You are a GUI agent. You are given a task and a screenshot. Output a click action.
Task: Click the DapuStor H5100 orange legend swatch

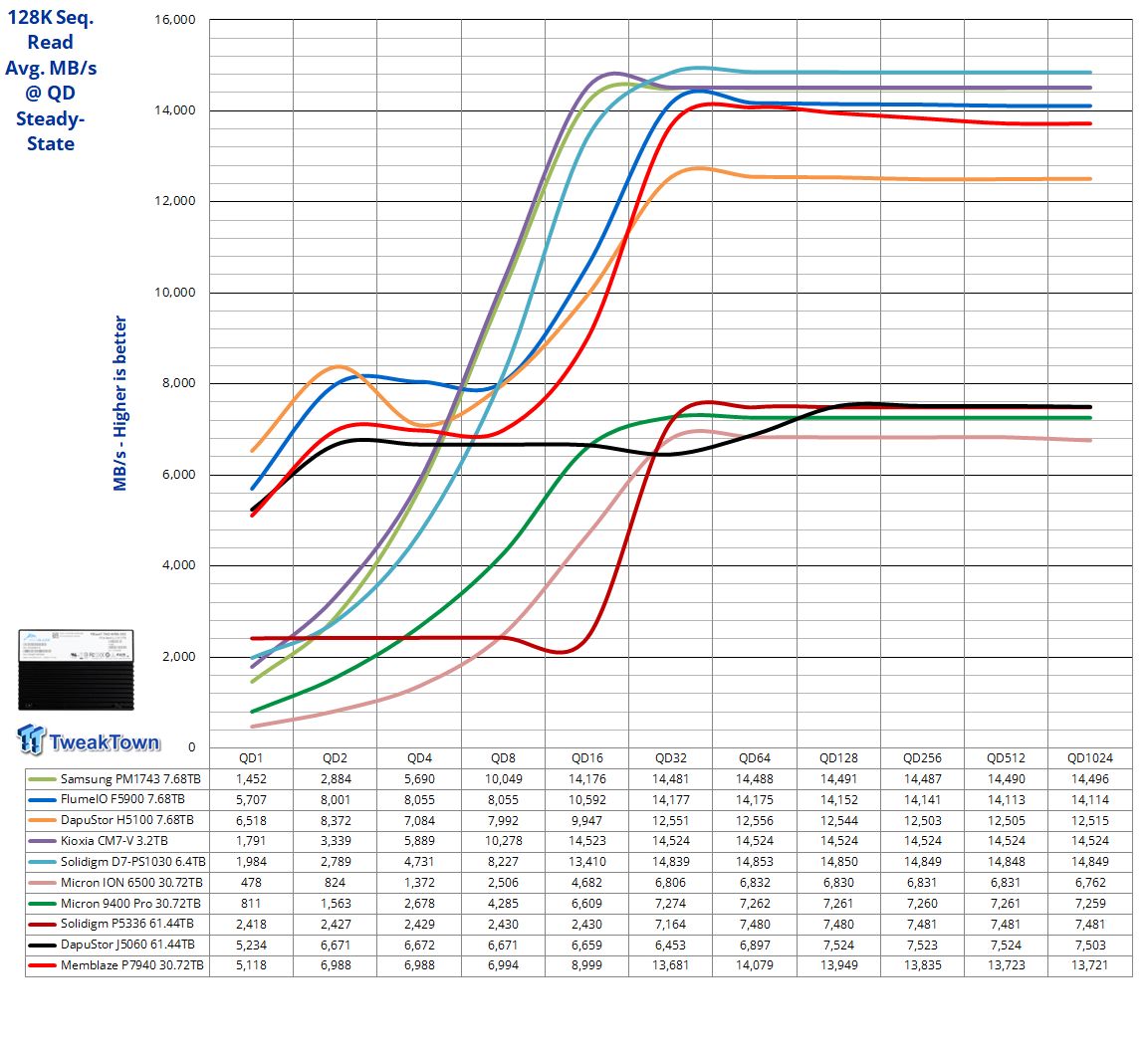tap(42, 821)
